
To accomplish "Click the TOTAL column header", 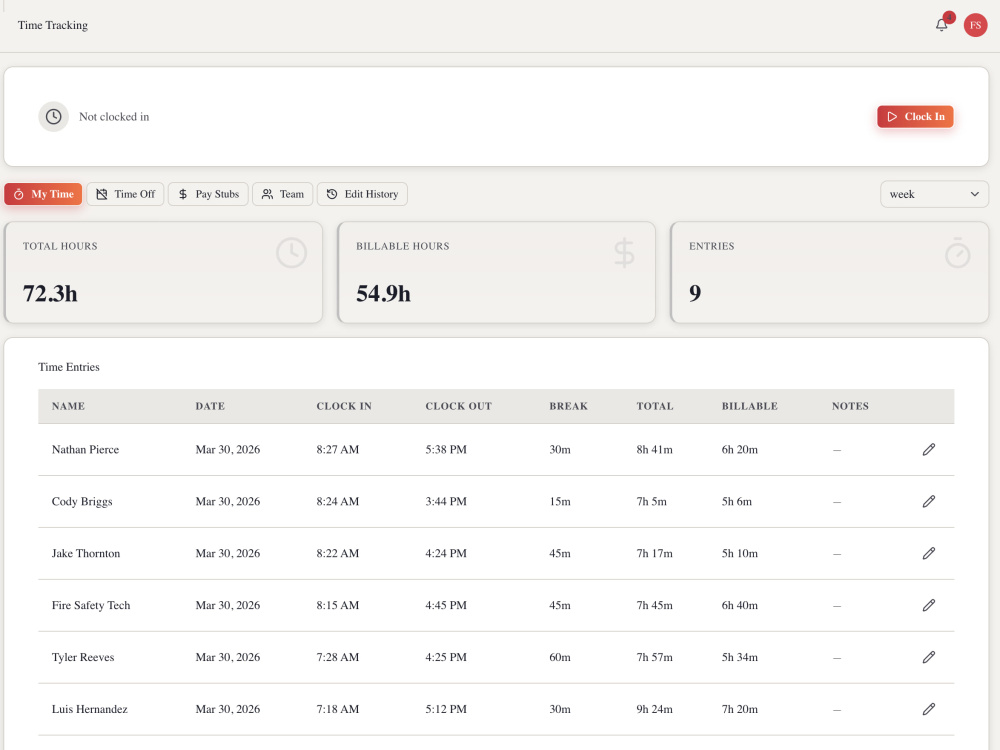I will pyautogui.click(x=654, y=406).
